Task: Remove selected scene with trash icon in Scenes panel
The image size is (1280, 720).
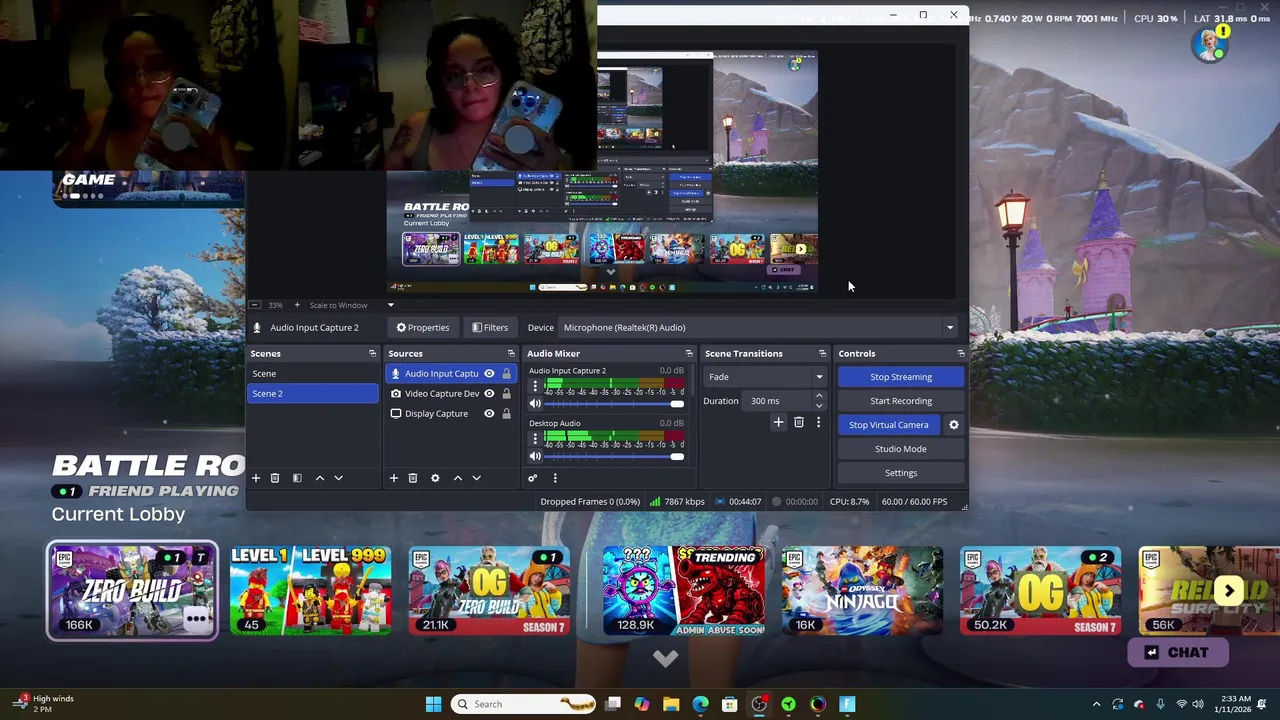Action: [275, 478]
